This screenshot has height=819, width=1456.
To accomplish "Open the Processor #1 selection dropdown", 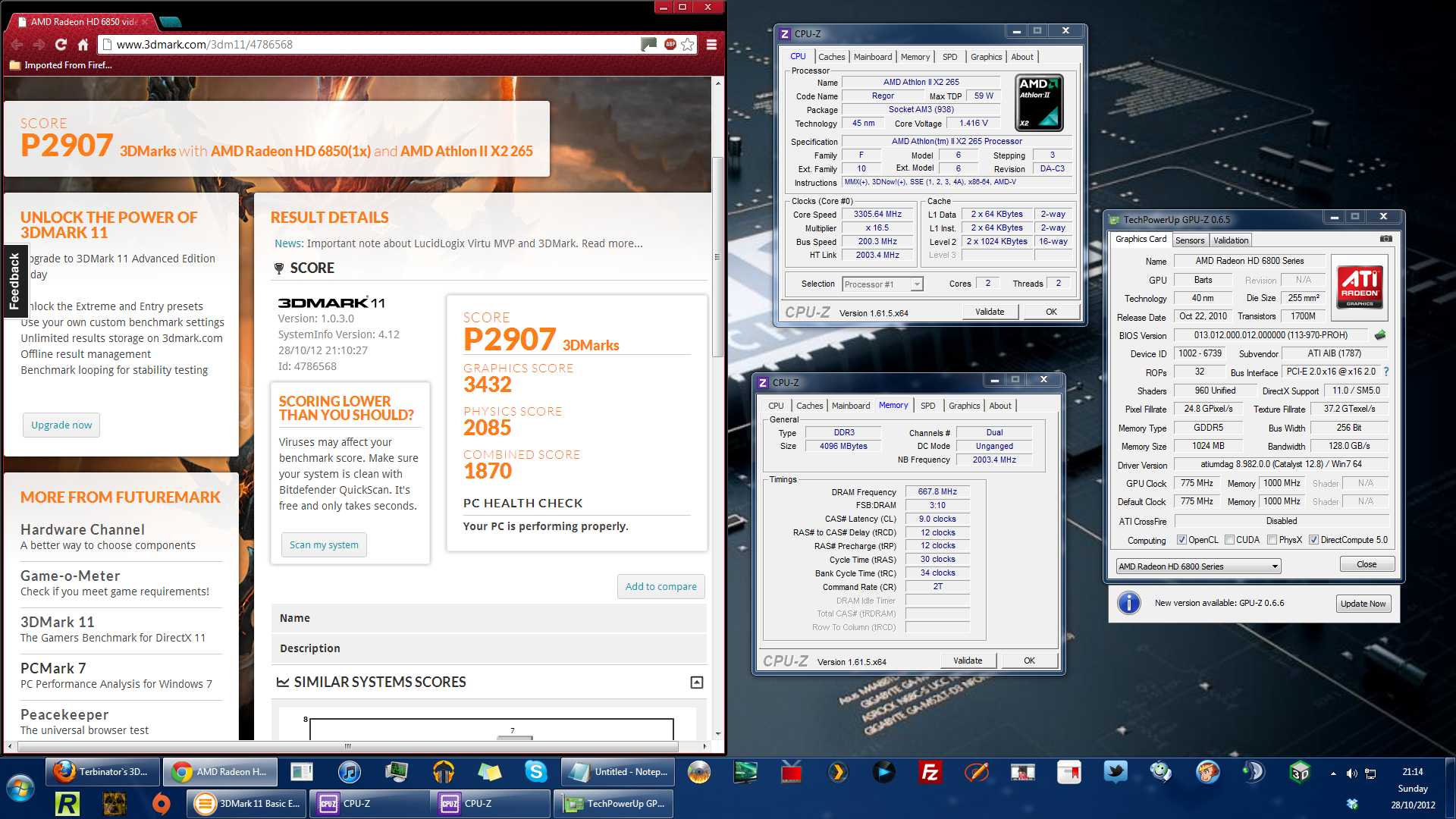I will (x=882, y=284).
